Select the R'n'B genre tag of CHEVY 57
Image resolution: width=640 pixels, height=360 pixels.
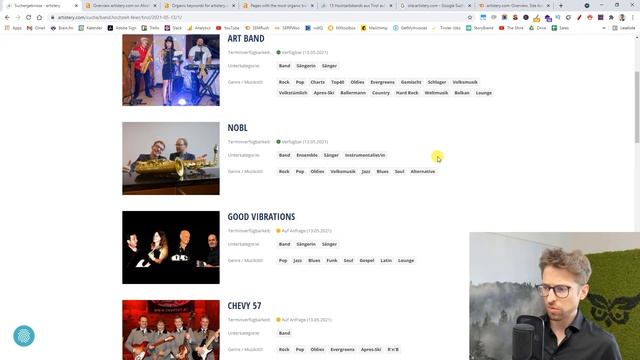tap(393, 349)
